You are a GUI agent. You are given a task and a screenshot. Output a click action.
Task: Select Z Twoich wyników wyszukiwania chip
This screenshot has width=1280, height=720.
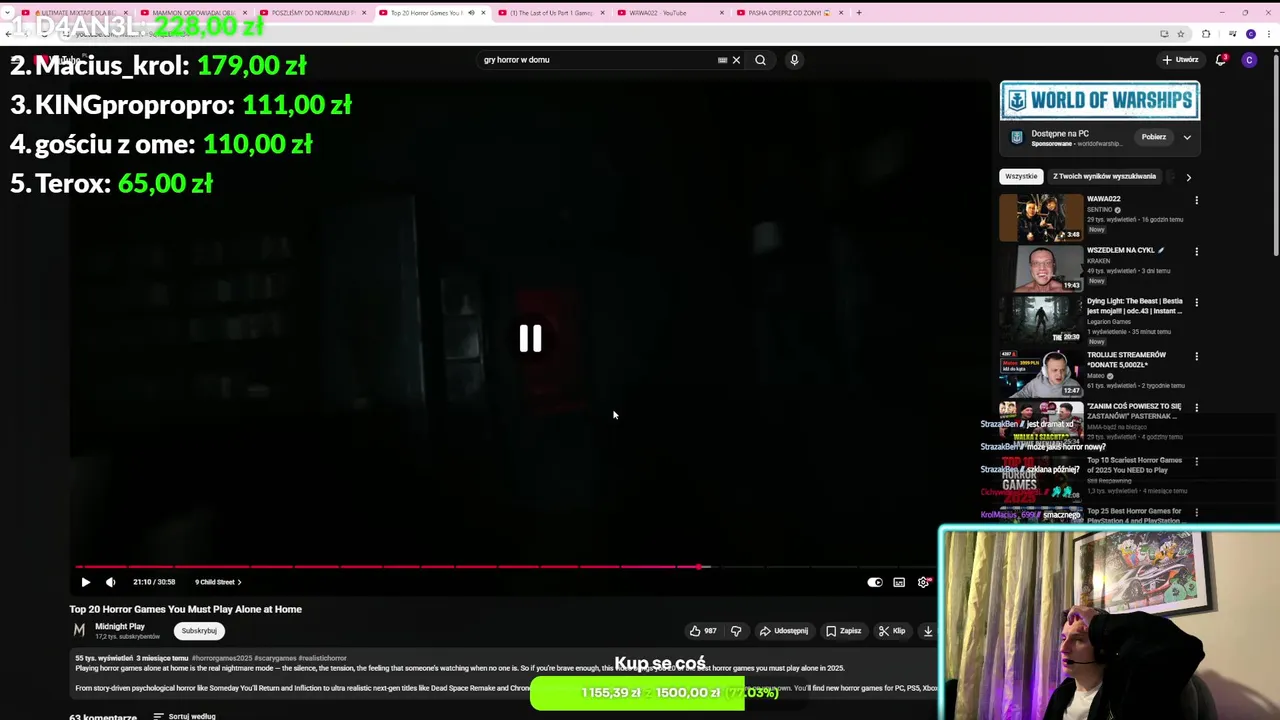point(1104,176)
